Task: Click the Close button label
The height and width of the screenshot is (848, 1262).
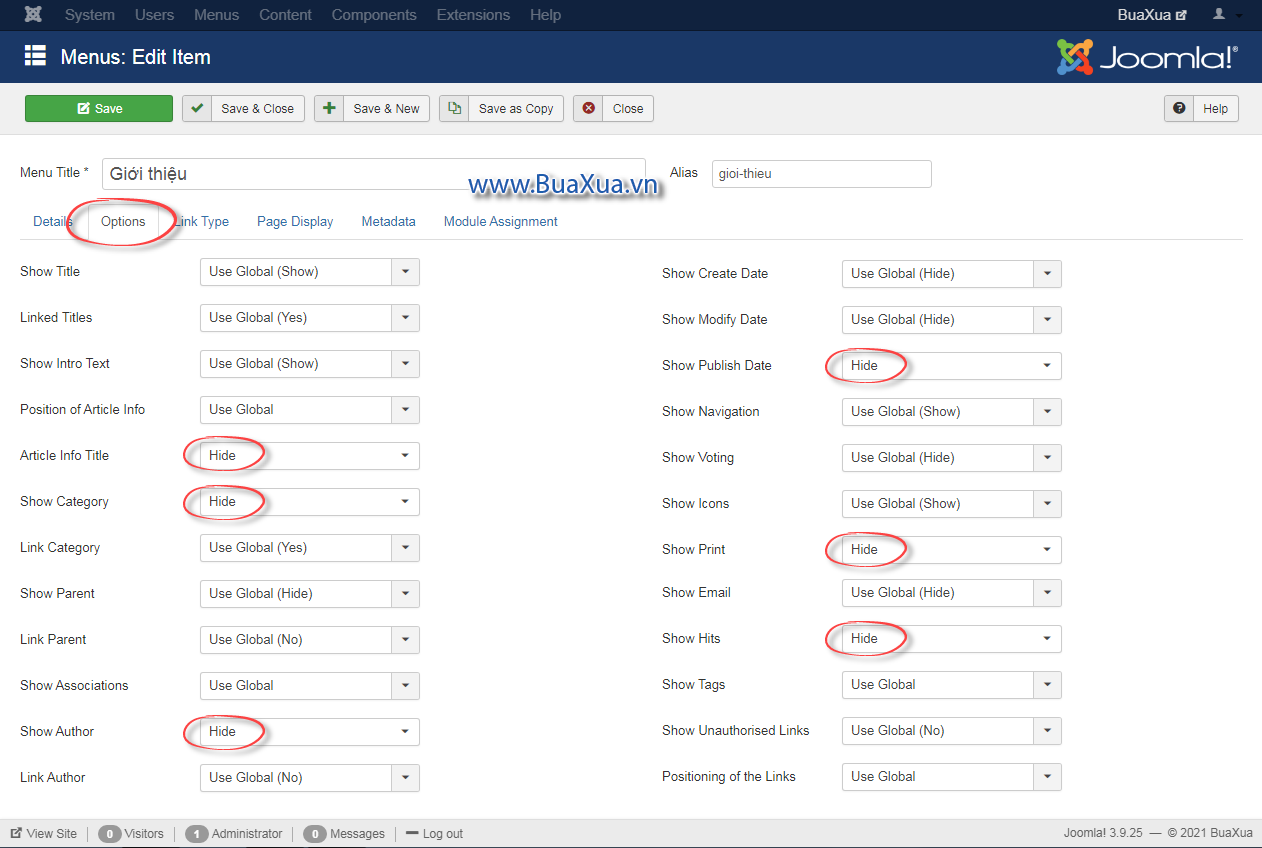Action: 628,109
